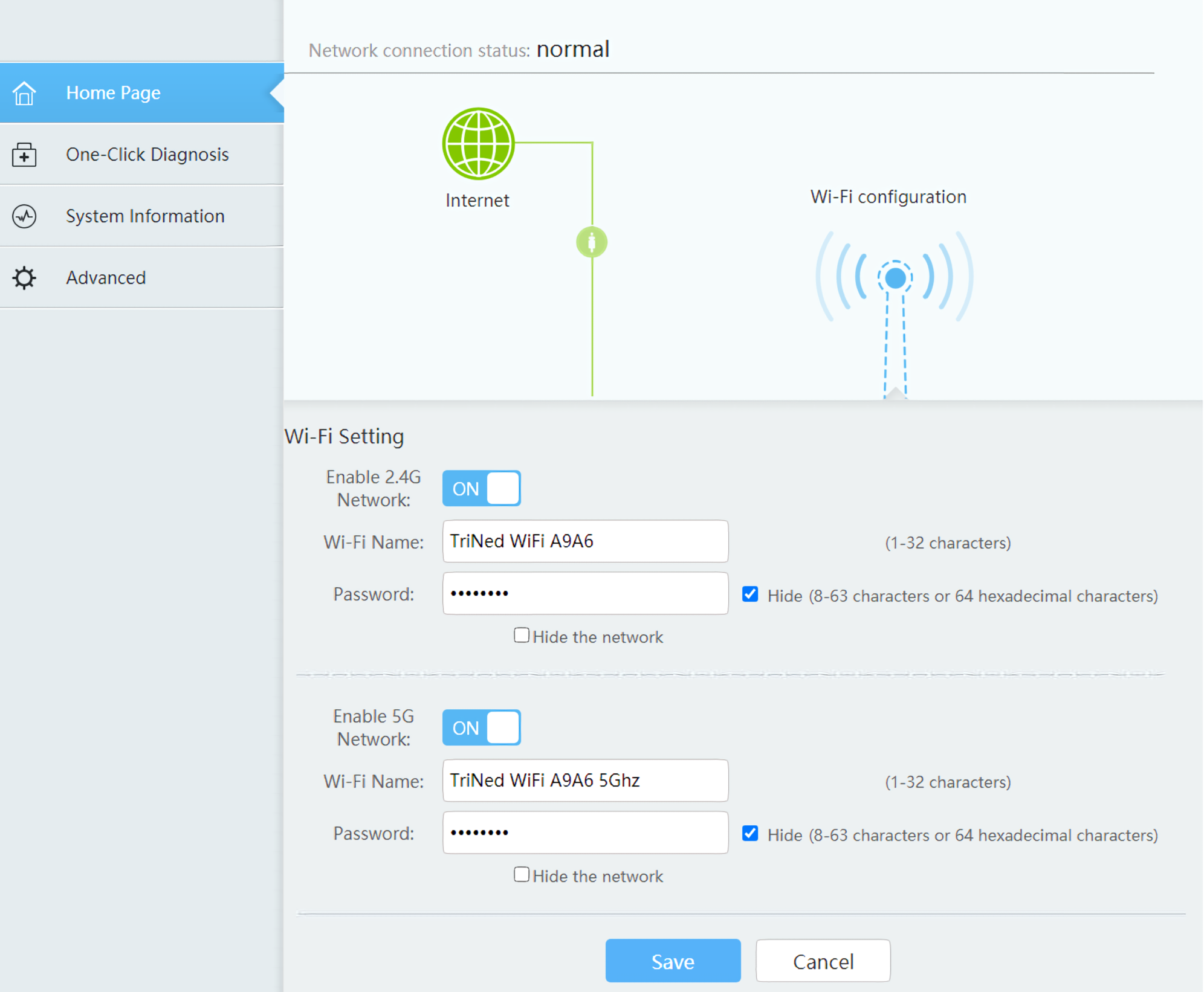Click the green connection plug icon
This screenshot has height=992, width=1204.
coord(592,242)
